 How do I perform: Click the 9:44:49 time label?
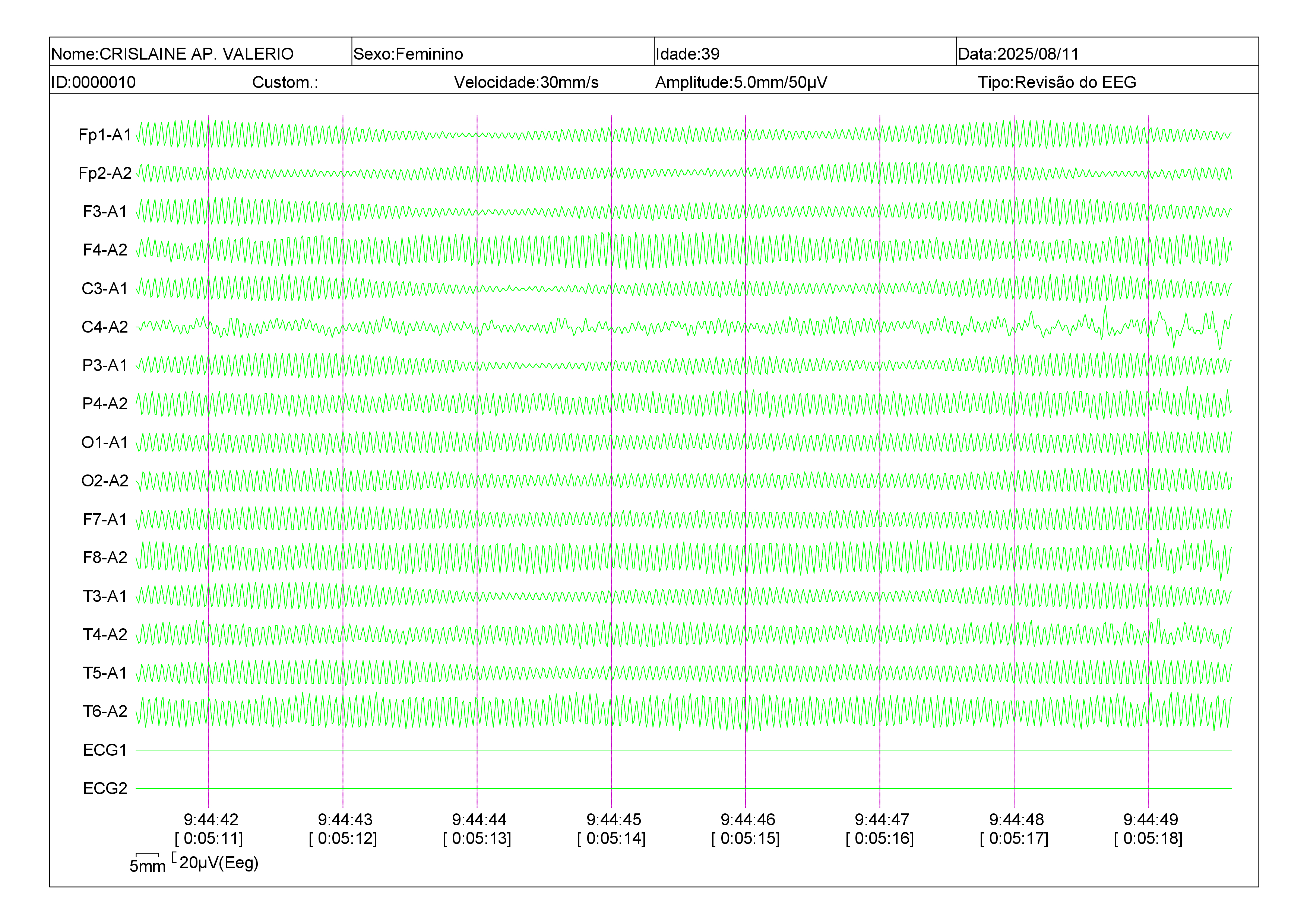[x=1151, y=819]
